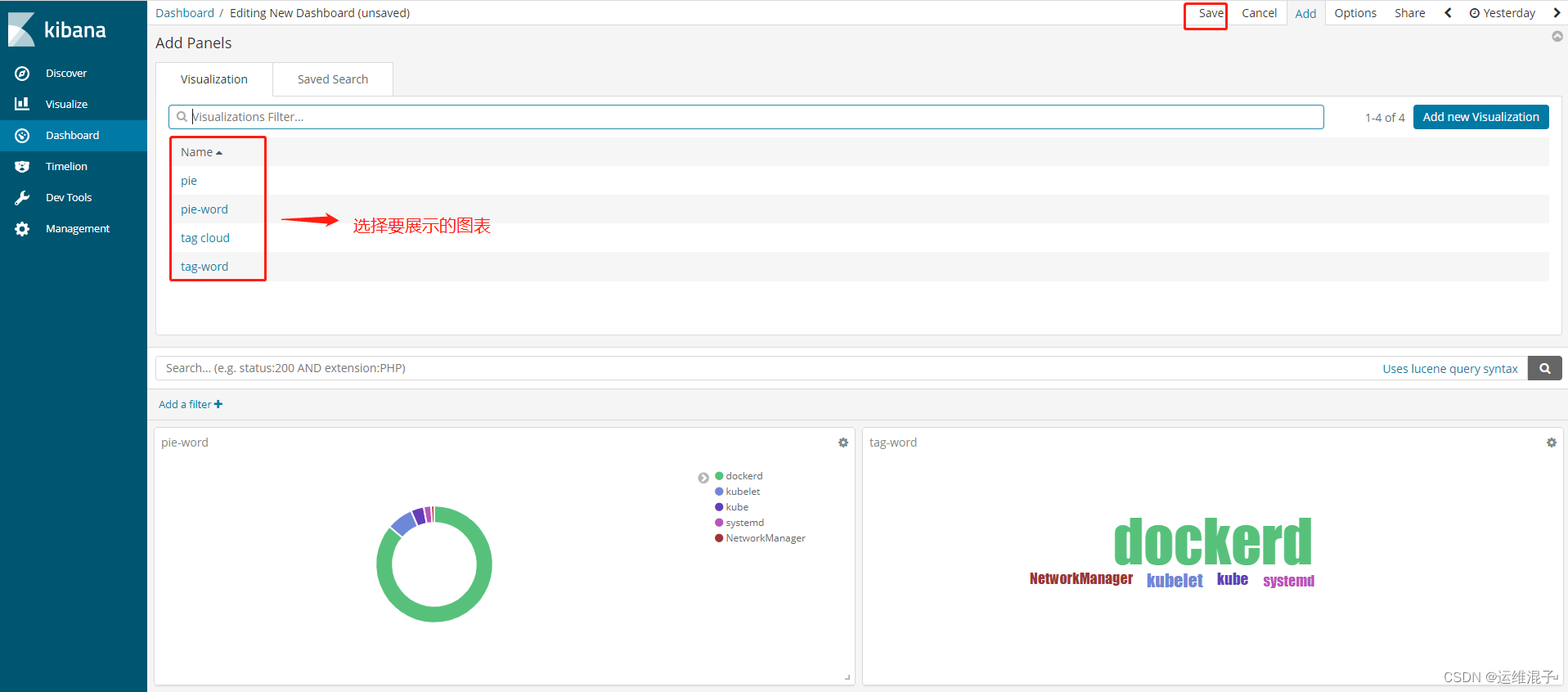This screenshot has width=1568, height=692.
Task: Switch to the Visualization tab
Action: point(214,79)
